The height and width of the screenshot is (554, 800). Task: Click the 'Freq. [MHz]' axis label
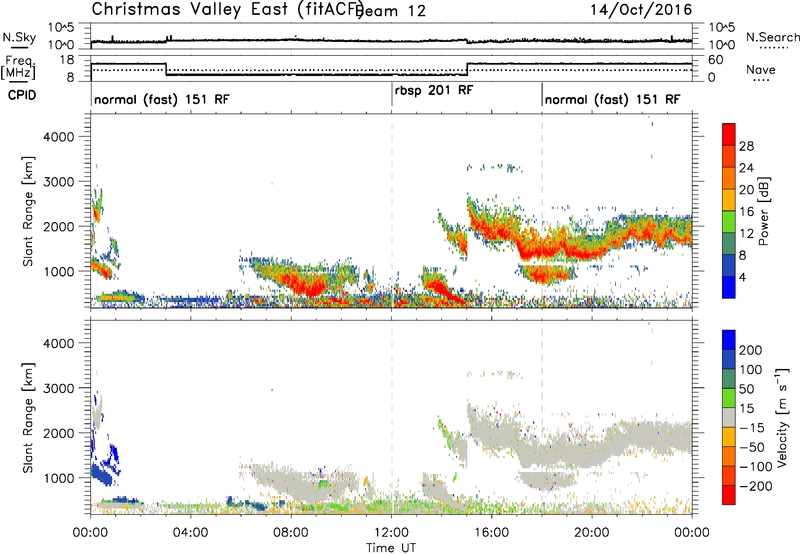(x=19, y=67)
